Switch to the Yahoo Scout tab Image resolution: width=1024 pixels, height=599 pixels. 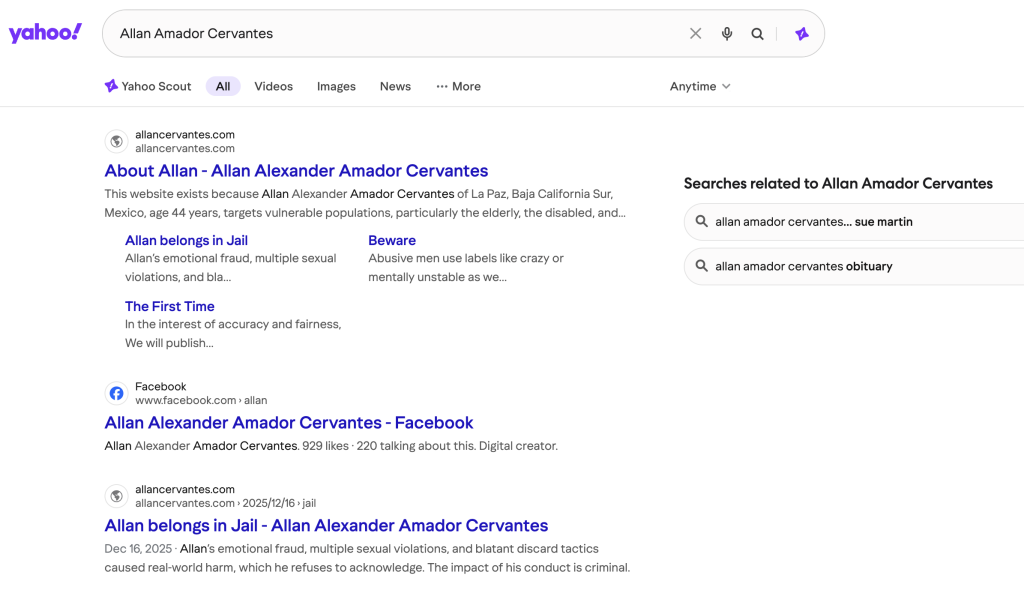148,86
